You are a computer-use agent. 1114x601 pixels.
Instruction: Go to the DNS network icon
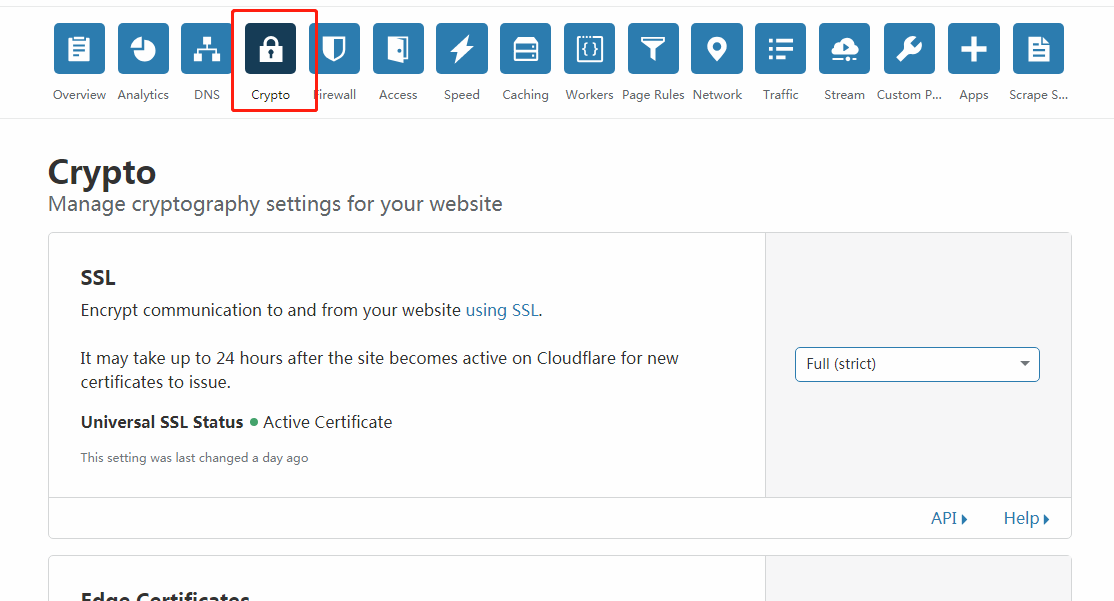207,49
